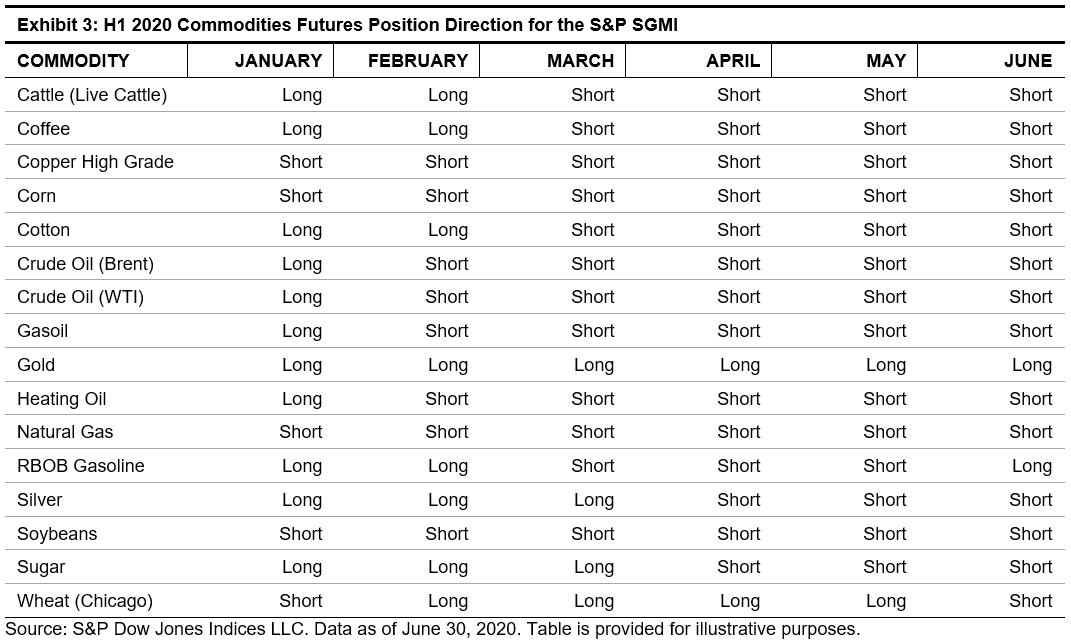Click the Exhibit 3 table title
Image resolution: width=1071 pixels, height=643 pixels.
(347, 25)
